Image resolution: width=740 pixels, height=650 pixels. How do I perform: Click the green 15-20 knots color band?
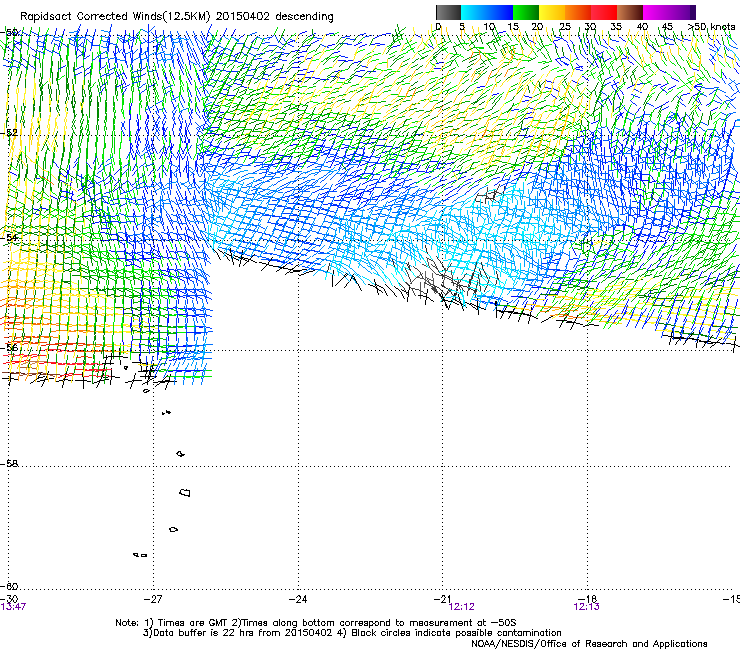pos(526,12)
